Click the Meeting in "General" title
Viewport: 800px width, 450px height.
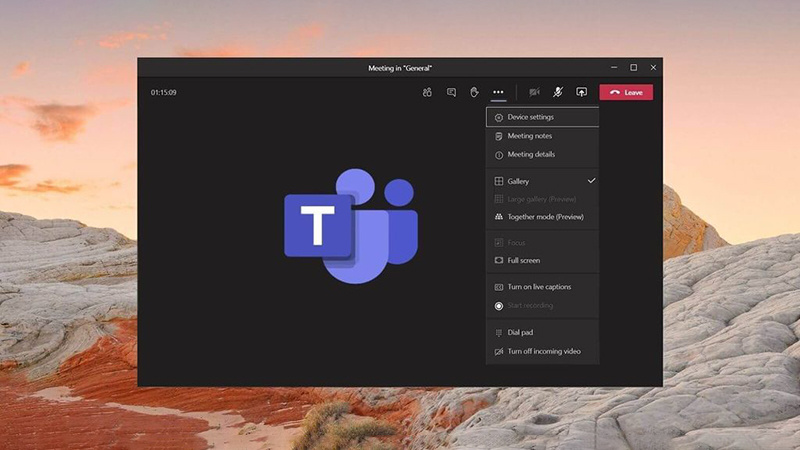coord(400,68)
